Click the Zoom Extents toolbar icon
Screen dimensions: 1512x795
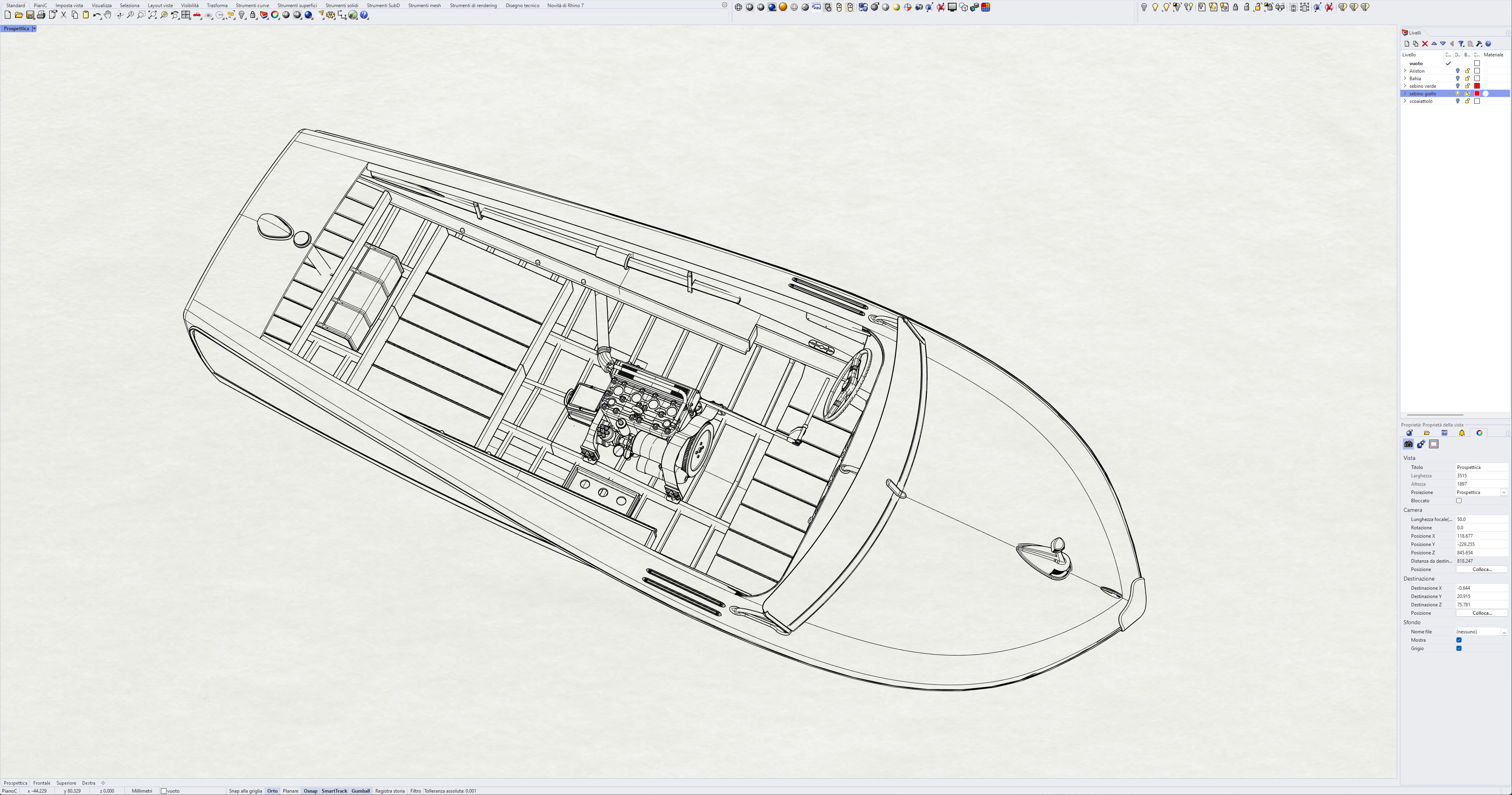152,15
